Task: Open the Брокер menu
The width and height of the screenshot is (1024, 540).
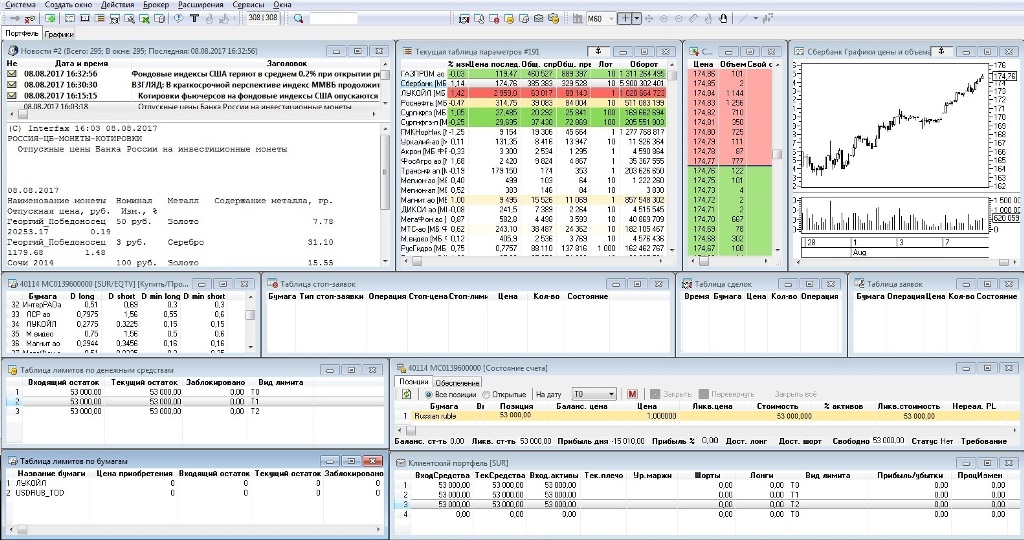Action: click(156, 5)
